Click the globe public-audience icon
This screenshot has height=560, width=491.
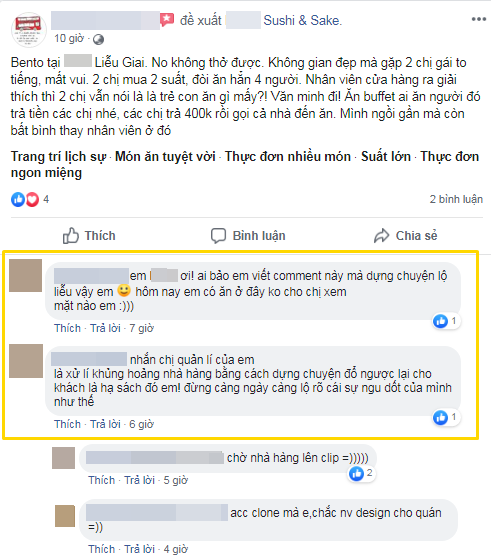tap(98, 39)
